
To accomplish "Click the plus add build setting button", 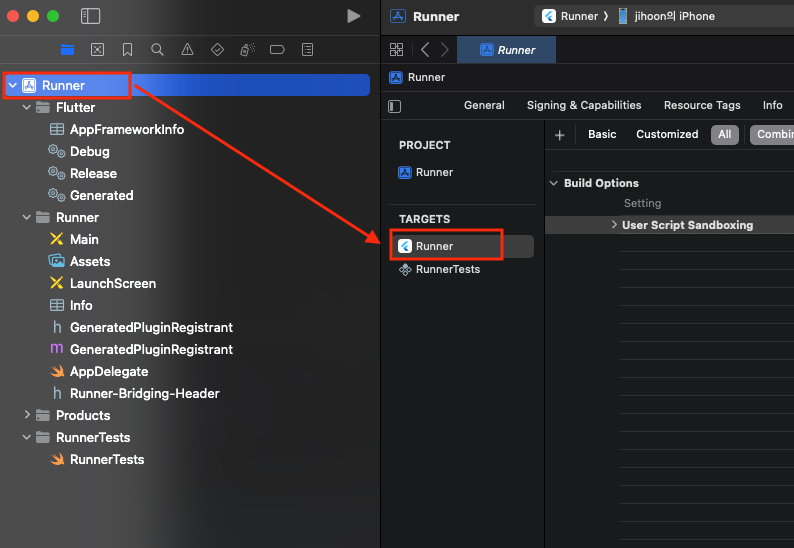I will (x=560, y=135).
